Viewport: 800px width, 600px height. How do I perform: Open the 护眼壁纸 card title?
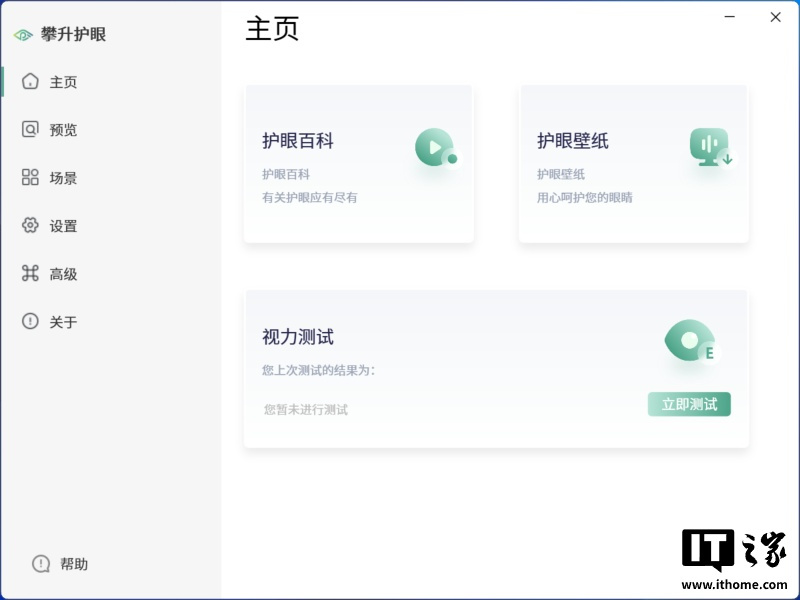(572, 141)
